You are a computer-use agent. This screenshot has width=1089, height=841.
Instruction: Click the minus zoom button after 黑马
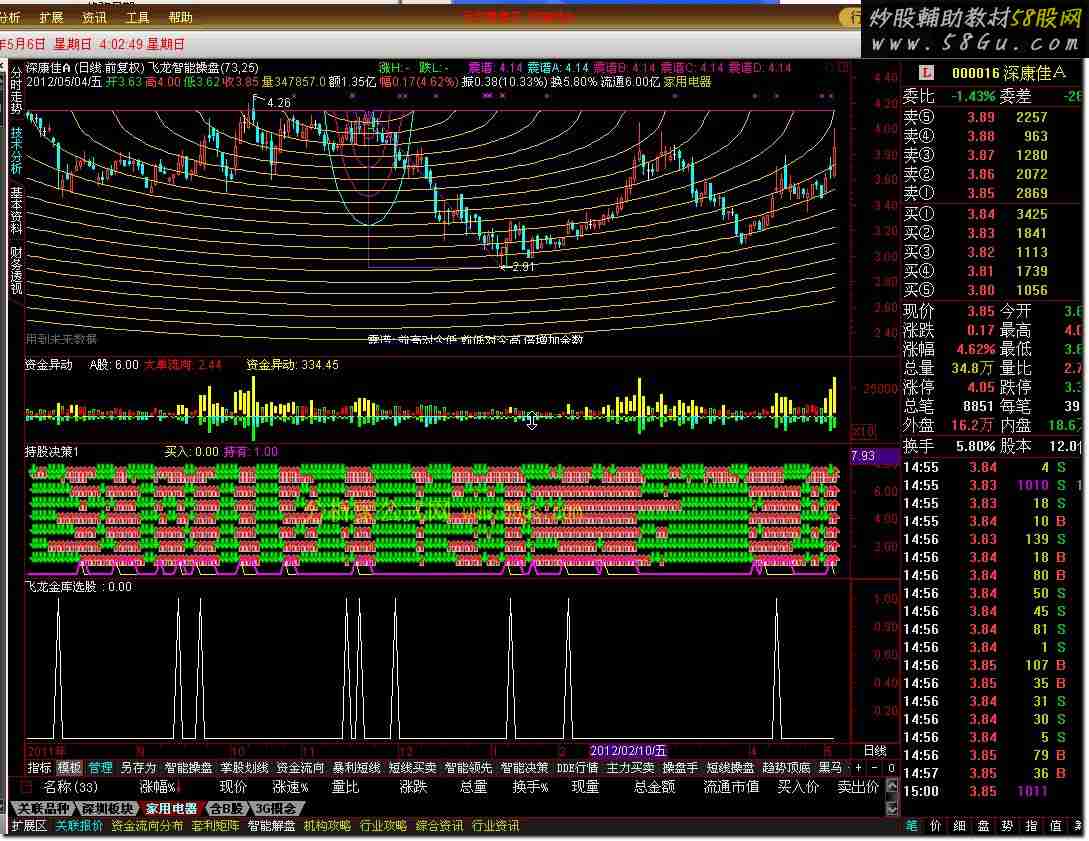click(x=875, y=768)
